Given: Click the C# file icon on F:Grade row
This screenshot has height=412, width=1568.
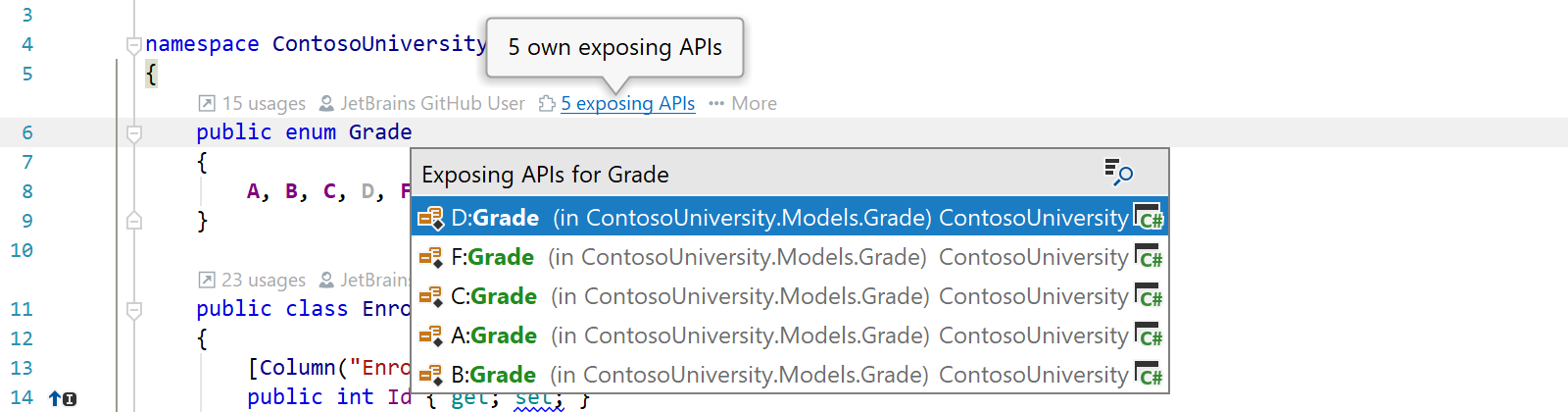Looking at the screenshot, I should click(x=1149, y=256).
